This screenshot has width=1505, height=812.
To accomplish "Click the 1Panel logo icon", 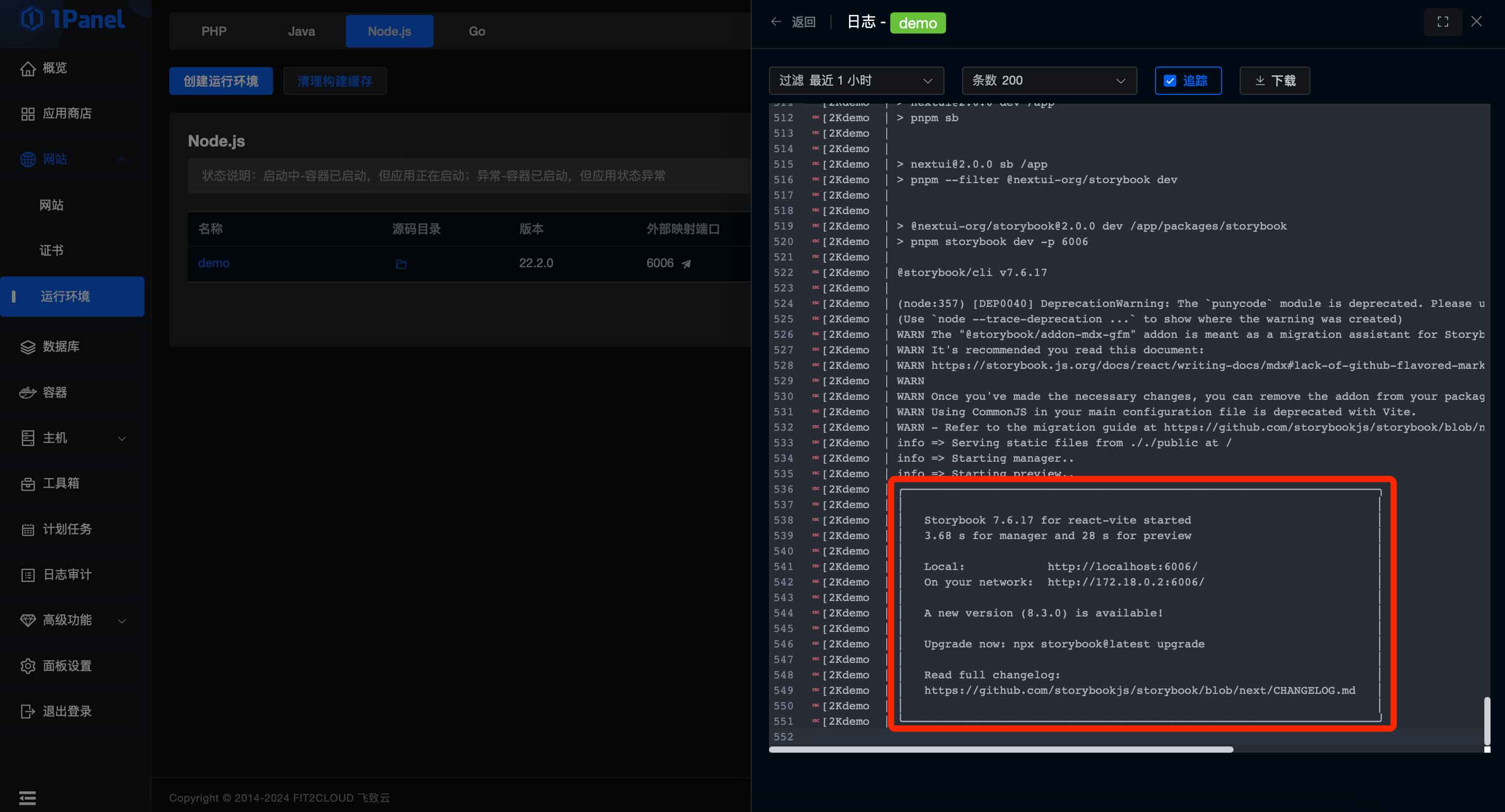I will 32,19.
